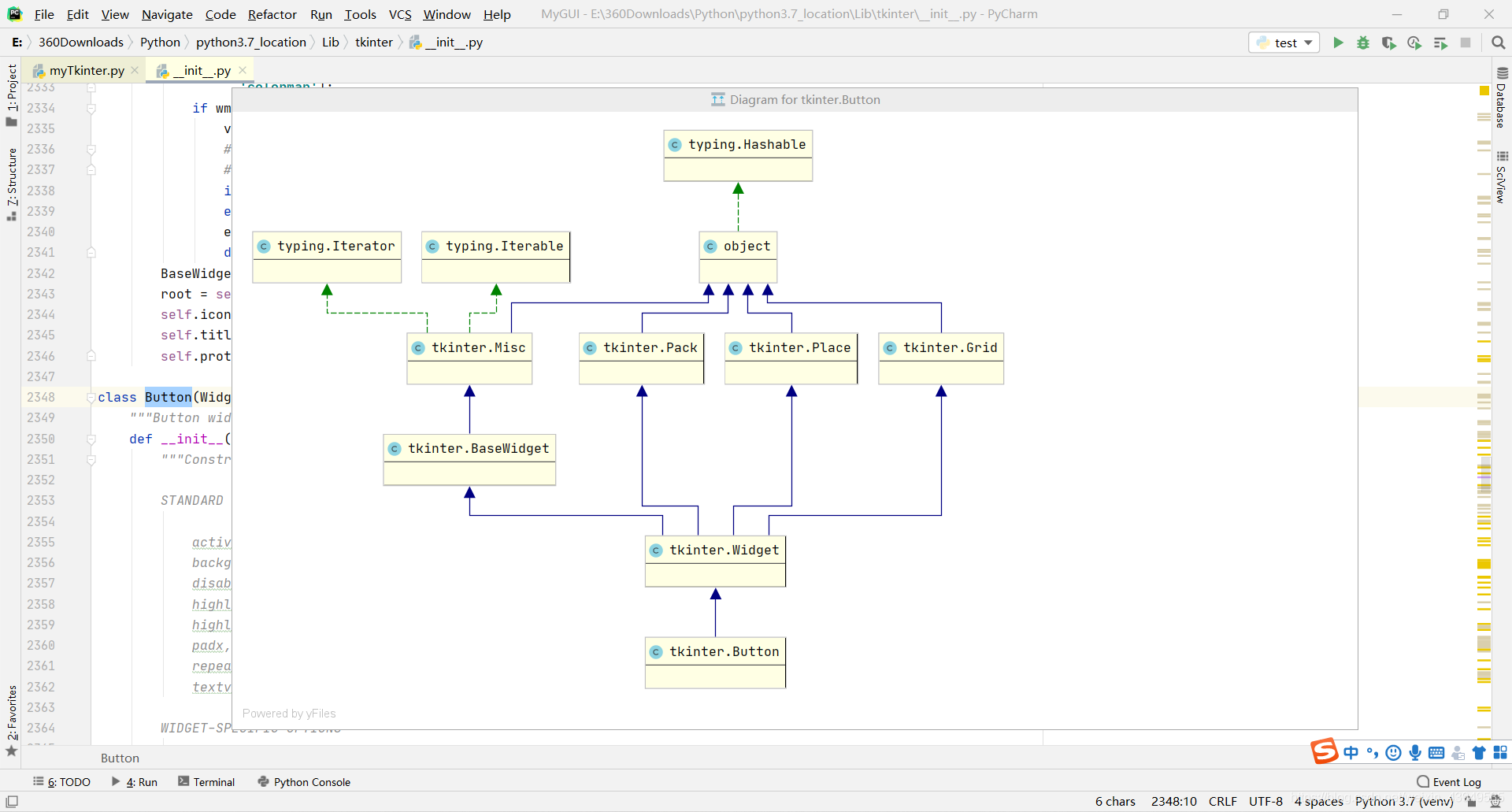This screenshot has width=1512, height=812.
Task: Collapse the __init__ def fold at line 2350
Action: (x=91, y=439)
